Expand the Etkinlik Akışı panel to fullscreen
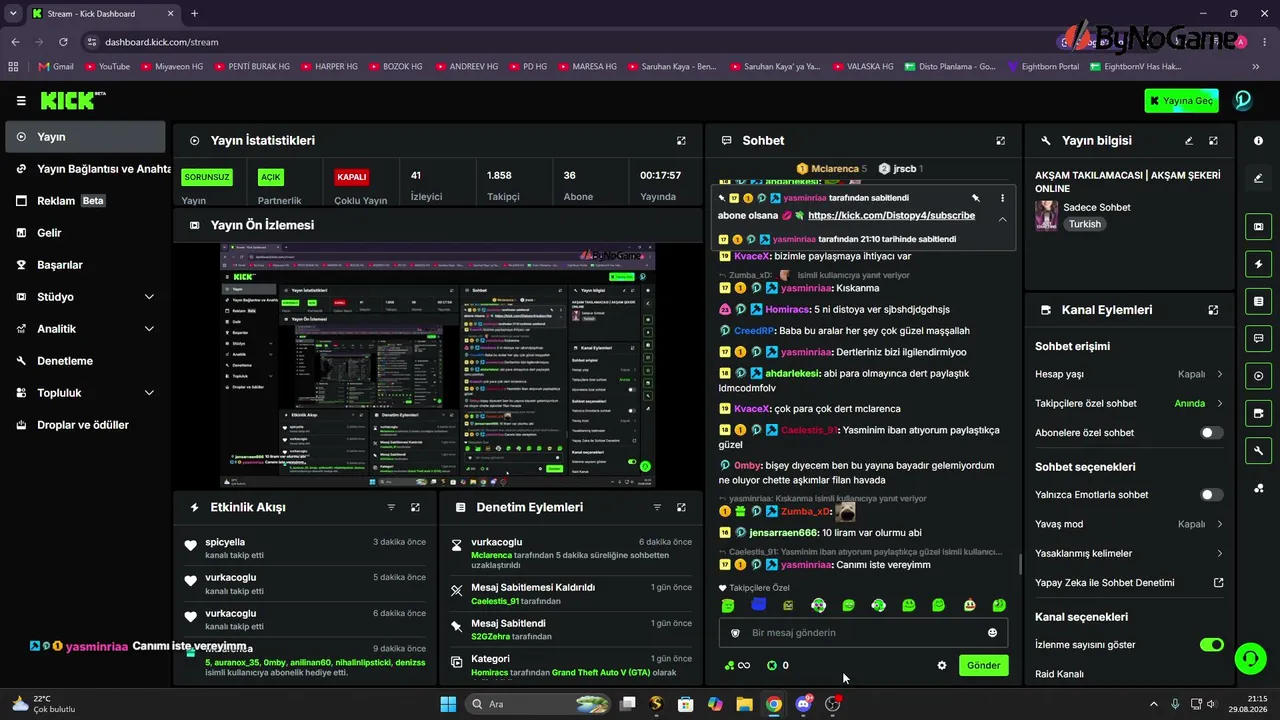This screenshot has width=1280, height=720. coord(415,507)
